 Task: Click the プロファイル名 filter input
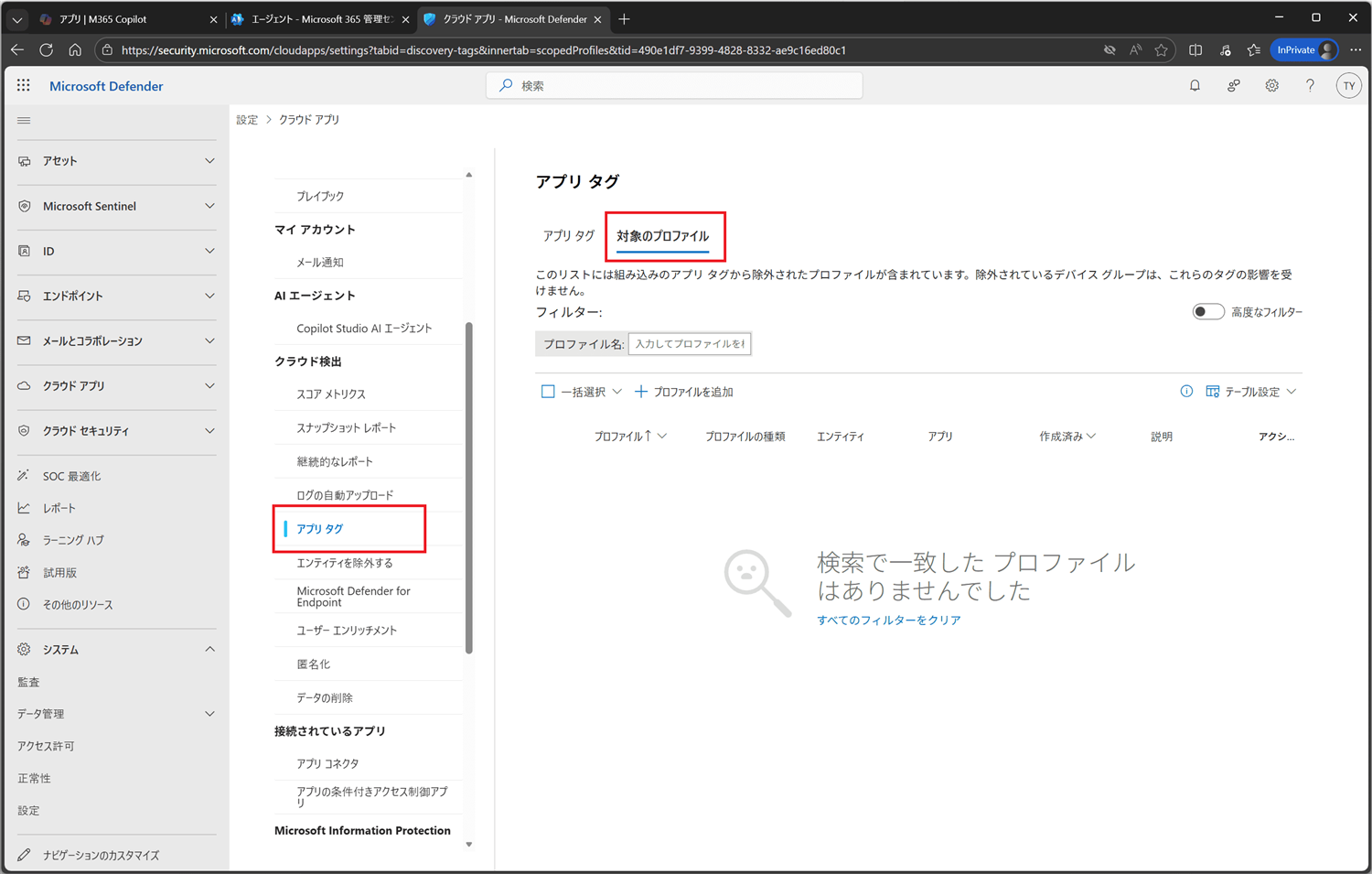[690, 344]
